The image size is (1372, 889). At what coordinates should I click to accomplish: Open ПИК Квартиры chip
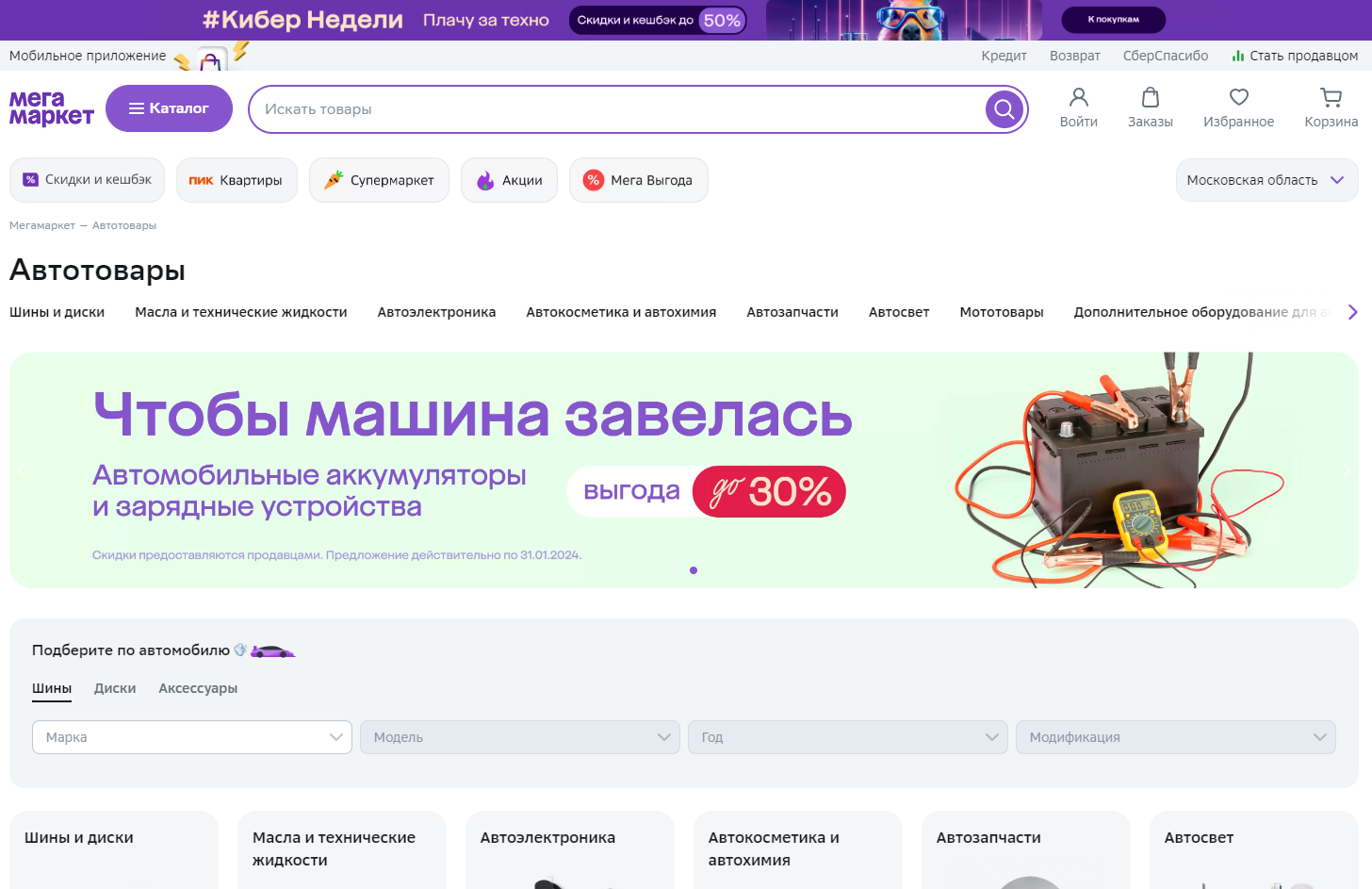pyautogui.click(x=237, y=180)
